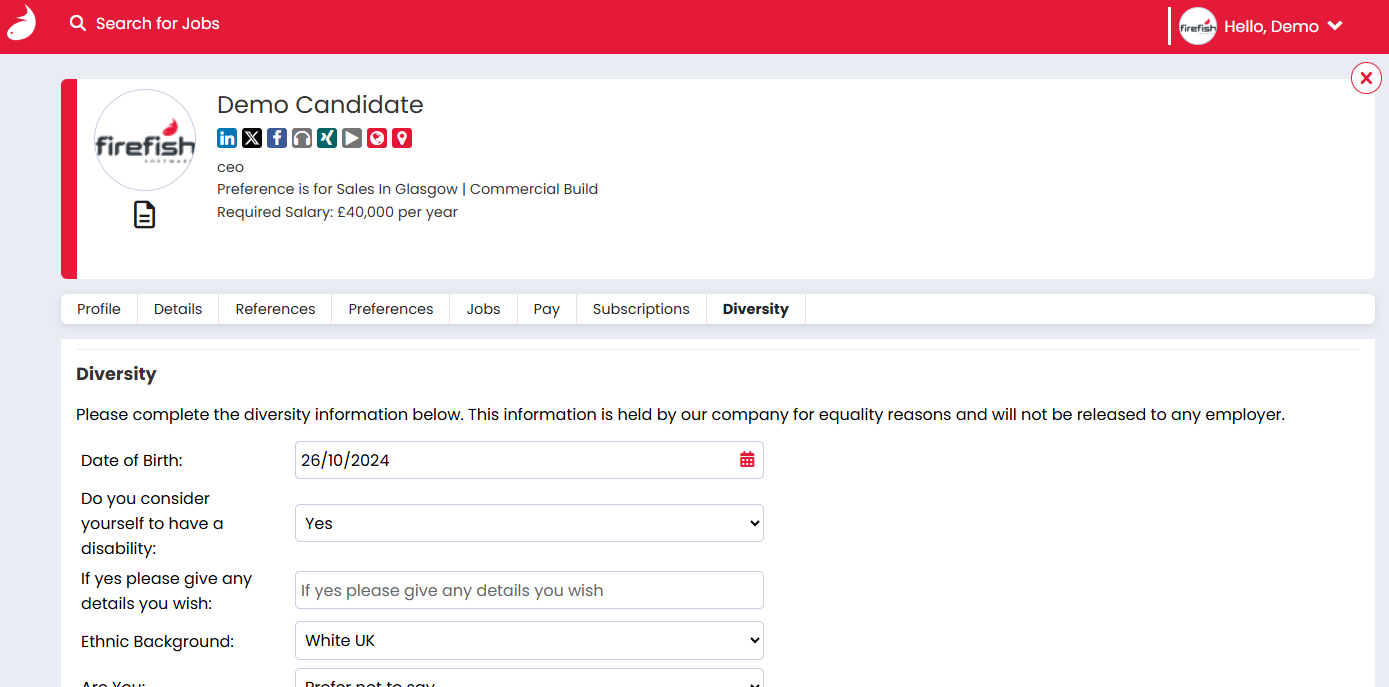Click the disability details text field

click(529, 590)
